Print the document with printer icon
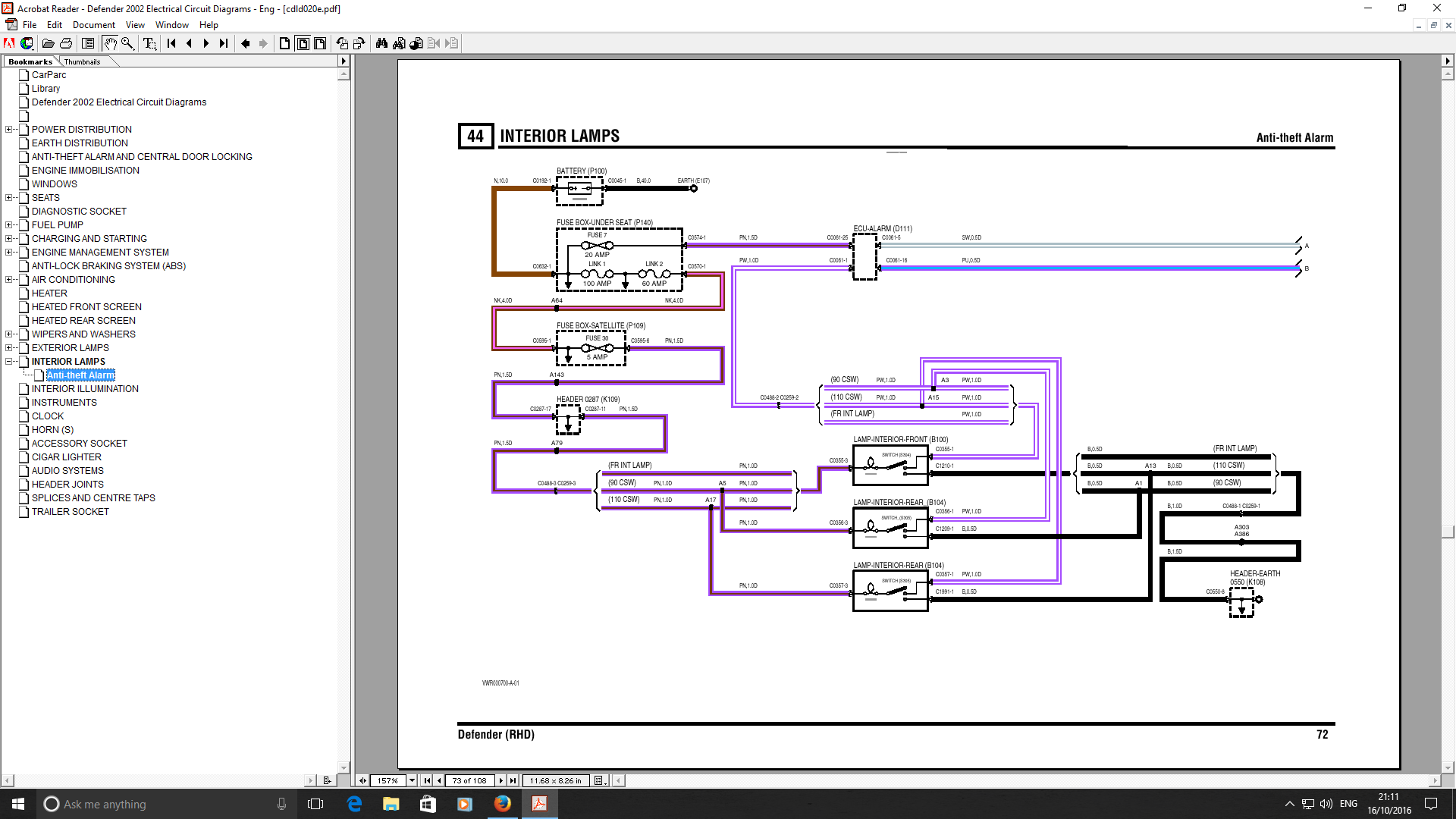 tap(66, 43)
